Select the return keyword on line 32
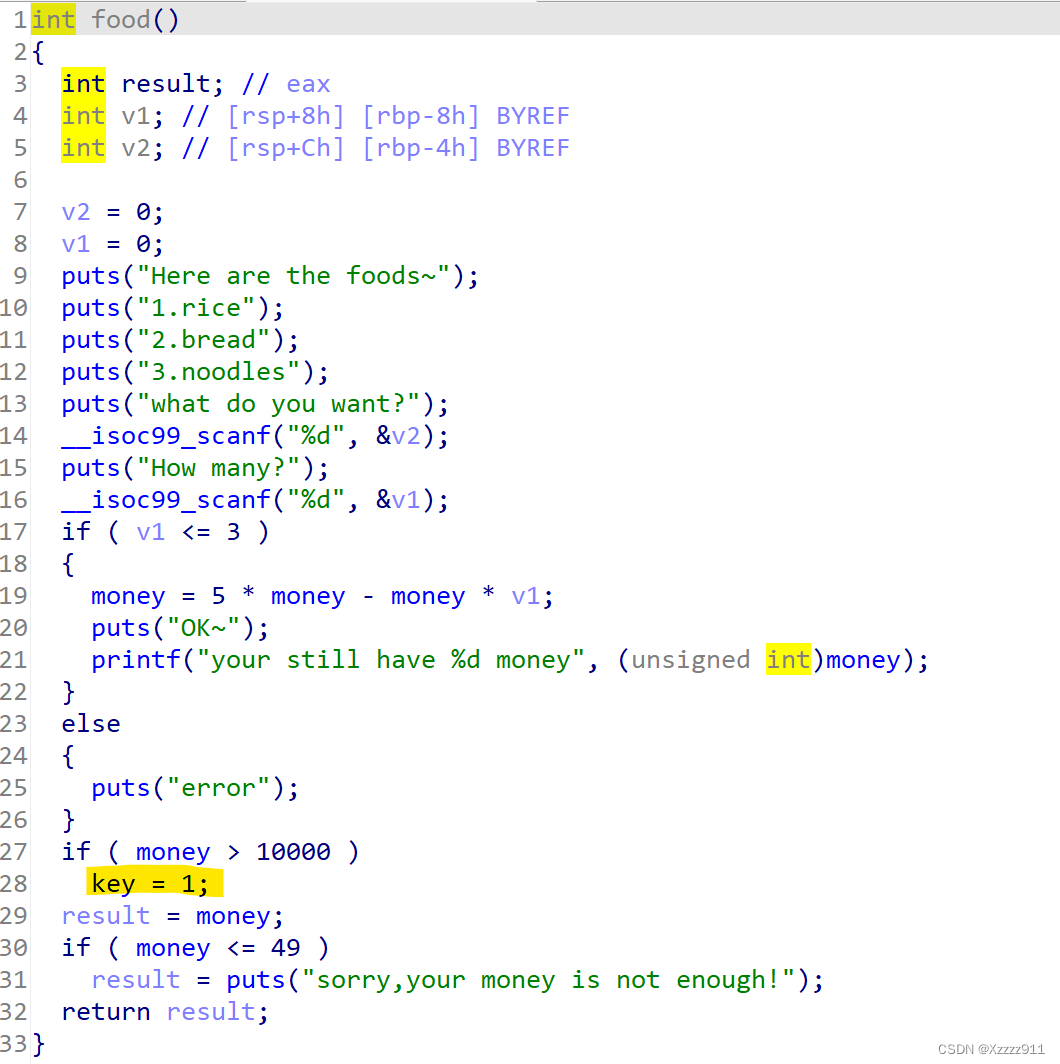The image size is (1060, 1064). pyautogui.click(x=106, y=1012)
